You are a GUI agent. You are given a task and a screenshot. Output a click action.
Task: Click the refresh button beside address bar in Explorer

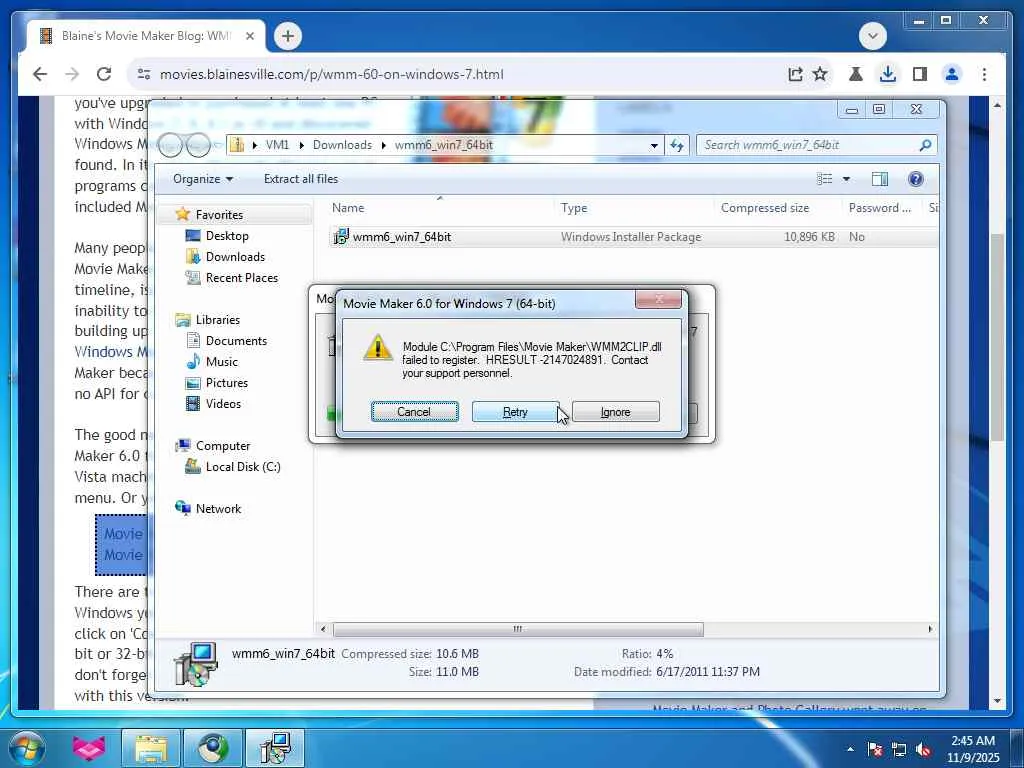pyautogui.click(x=677, y=146)
